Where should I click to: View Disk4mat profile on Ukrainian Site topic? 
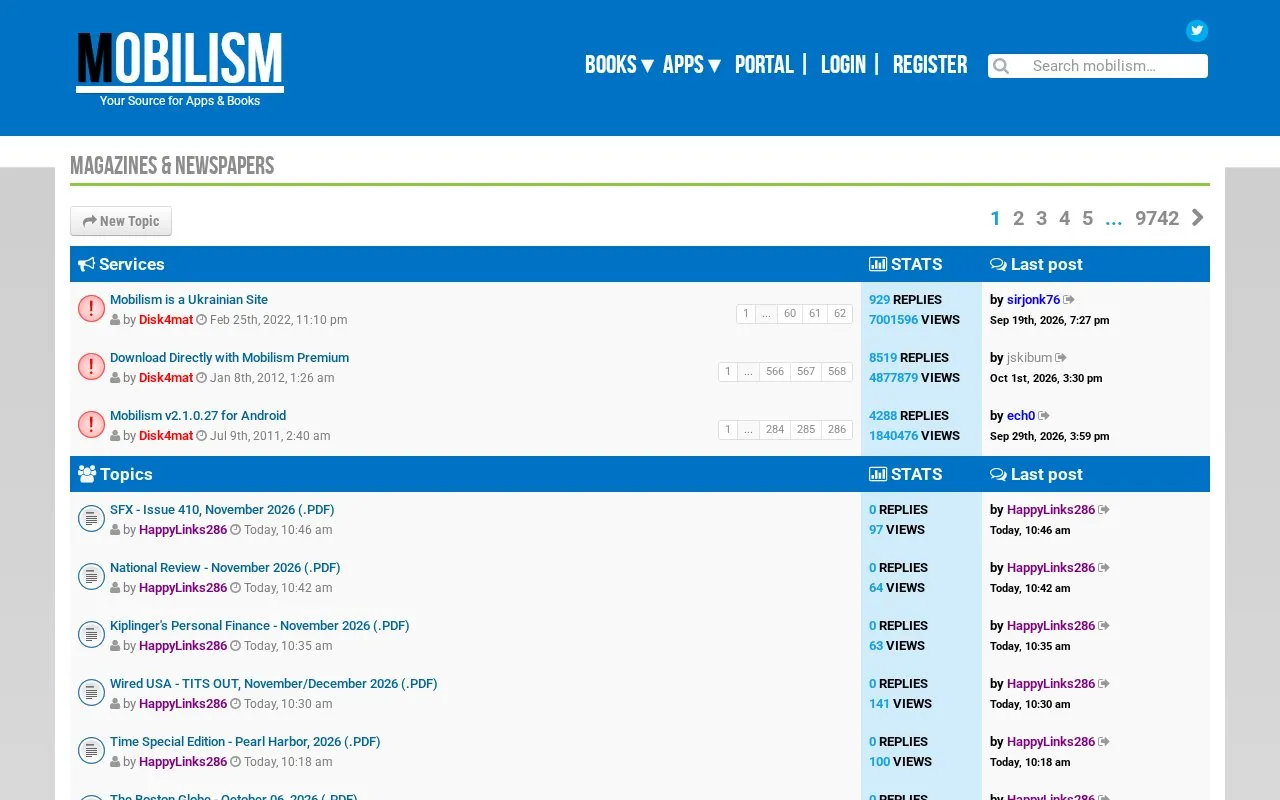point(166,320)
